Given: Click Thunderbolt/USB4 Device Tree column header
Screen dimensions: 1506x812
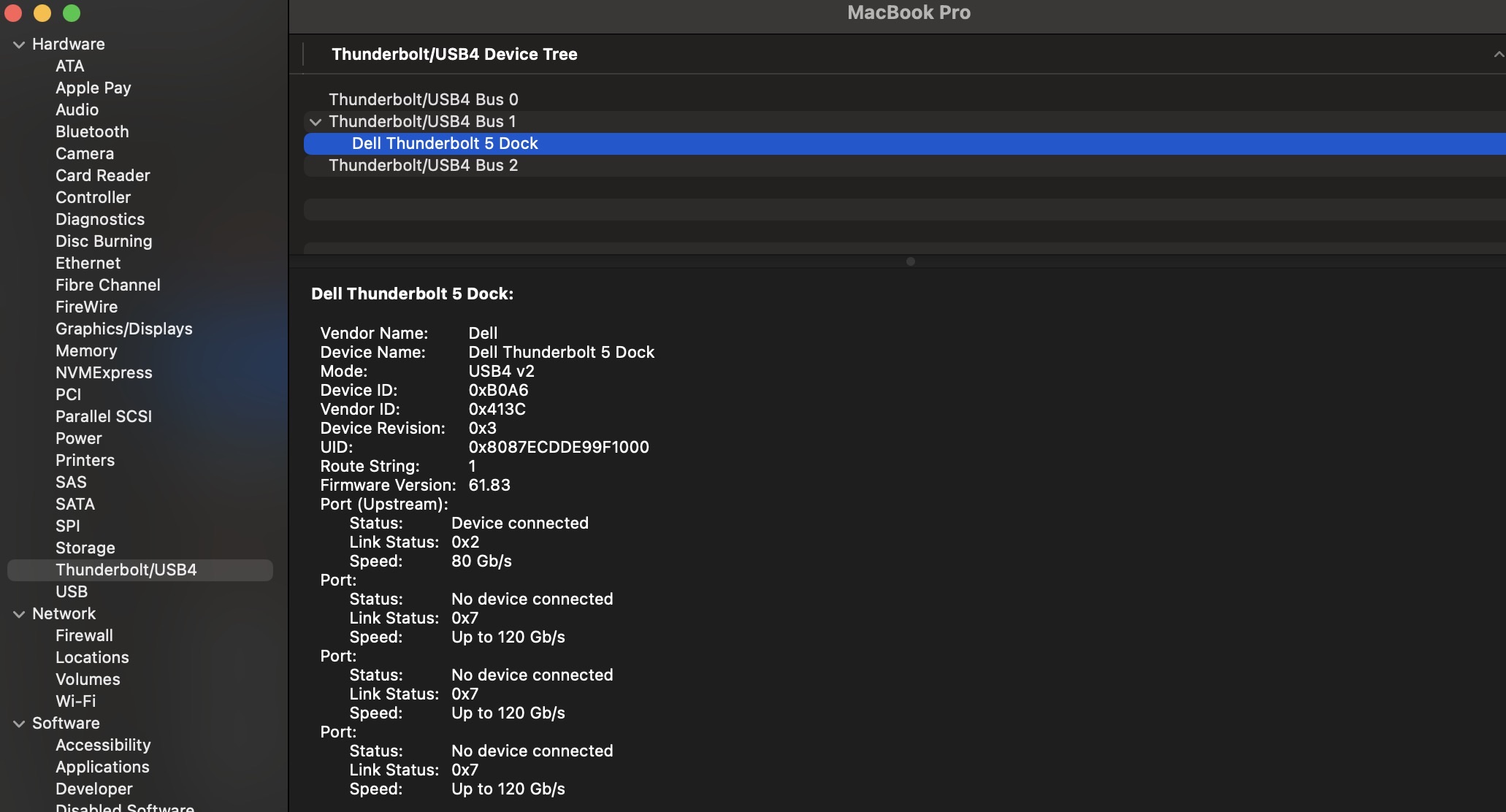Looking at the screenshot, I should click(454, 55).
